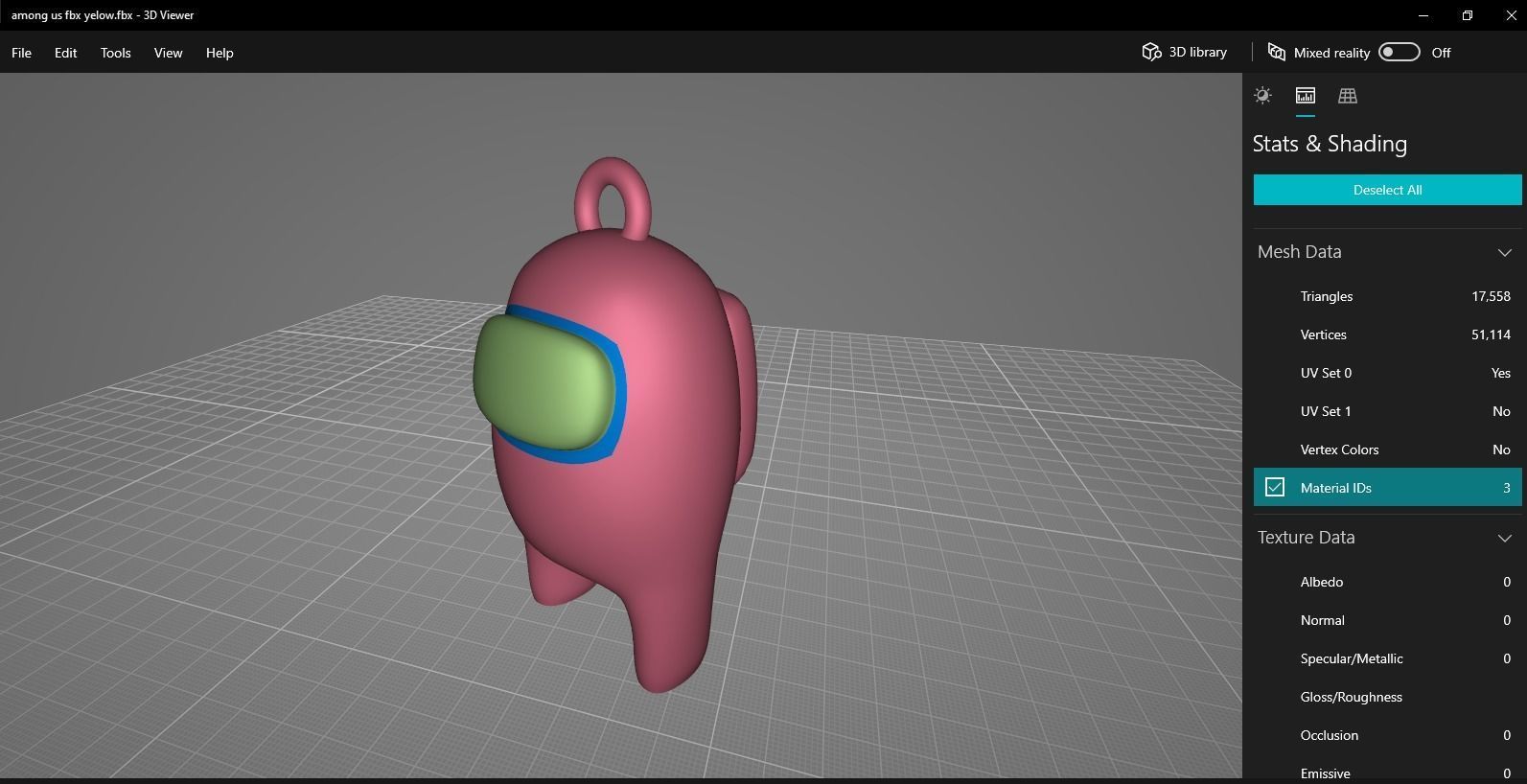The width and height of the screenshot is (1527, 784).
Task: Open the Tools menu
Action: point(115,53)
